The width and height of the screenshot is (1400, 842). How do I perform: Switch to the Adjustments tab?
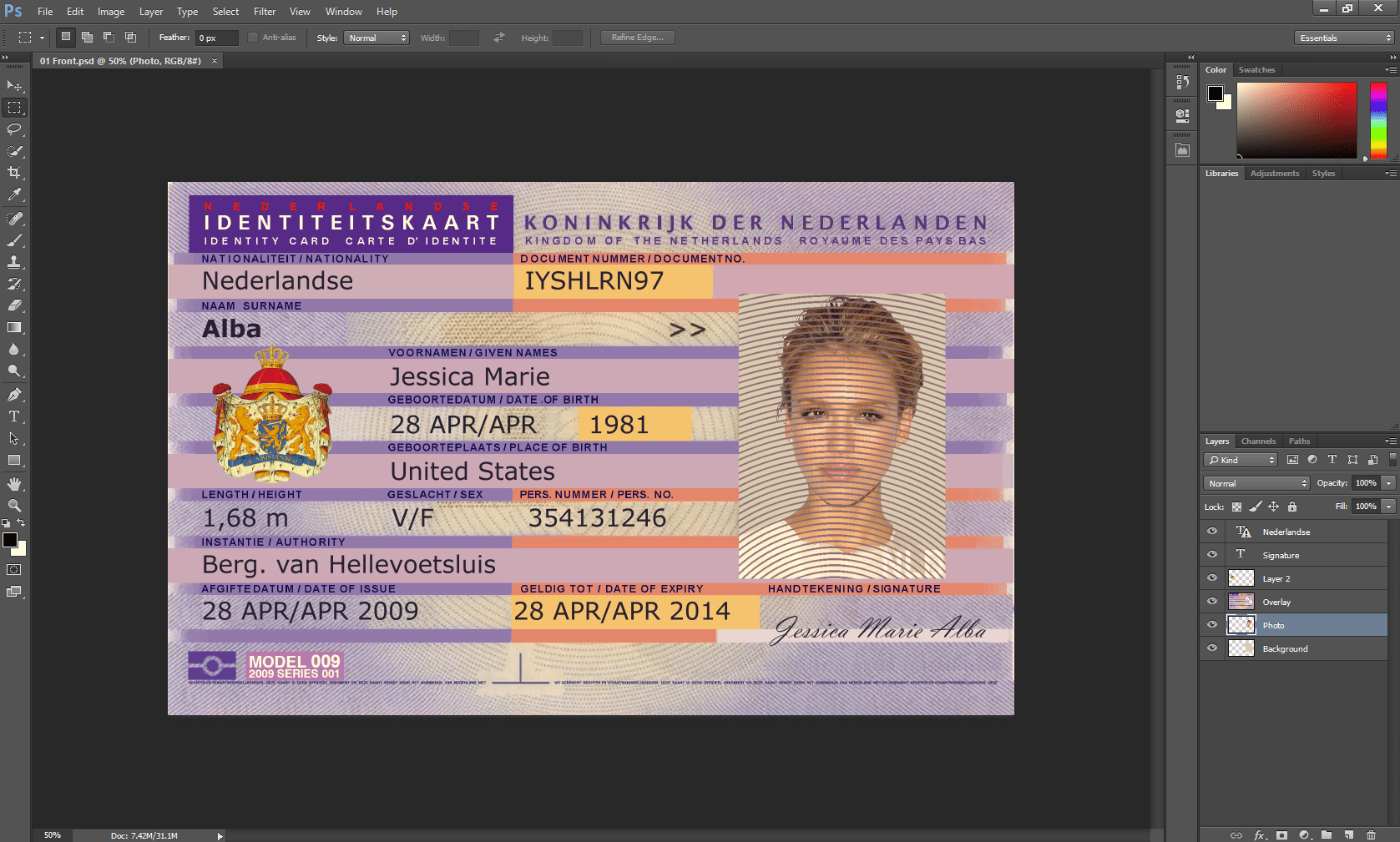point(1275,174)
